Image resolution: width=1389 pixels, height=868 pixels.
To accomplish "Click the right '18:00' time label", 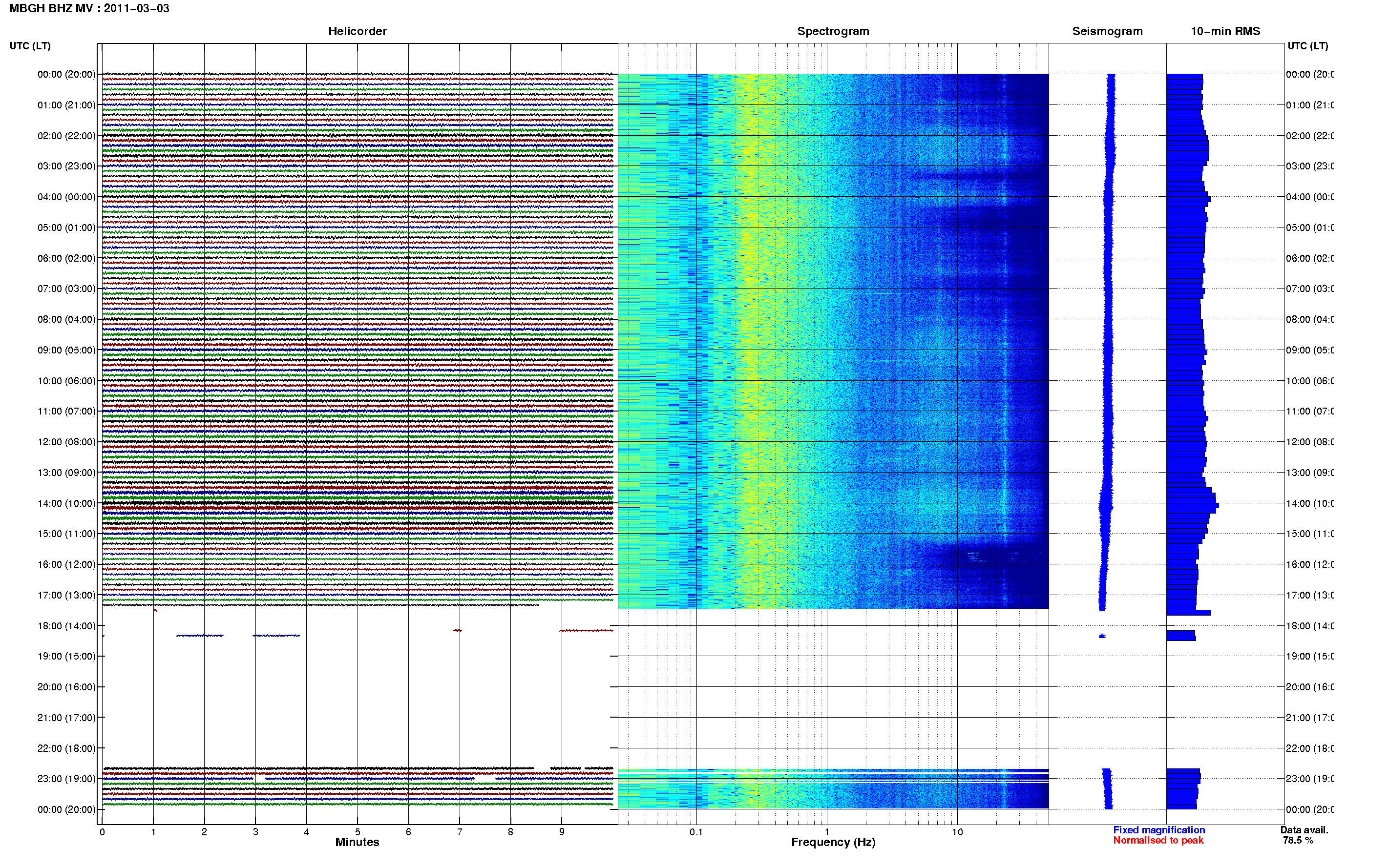I will (x=1310, y=626).
